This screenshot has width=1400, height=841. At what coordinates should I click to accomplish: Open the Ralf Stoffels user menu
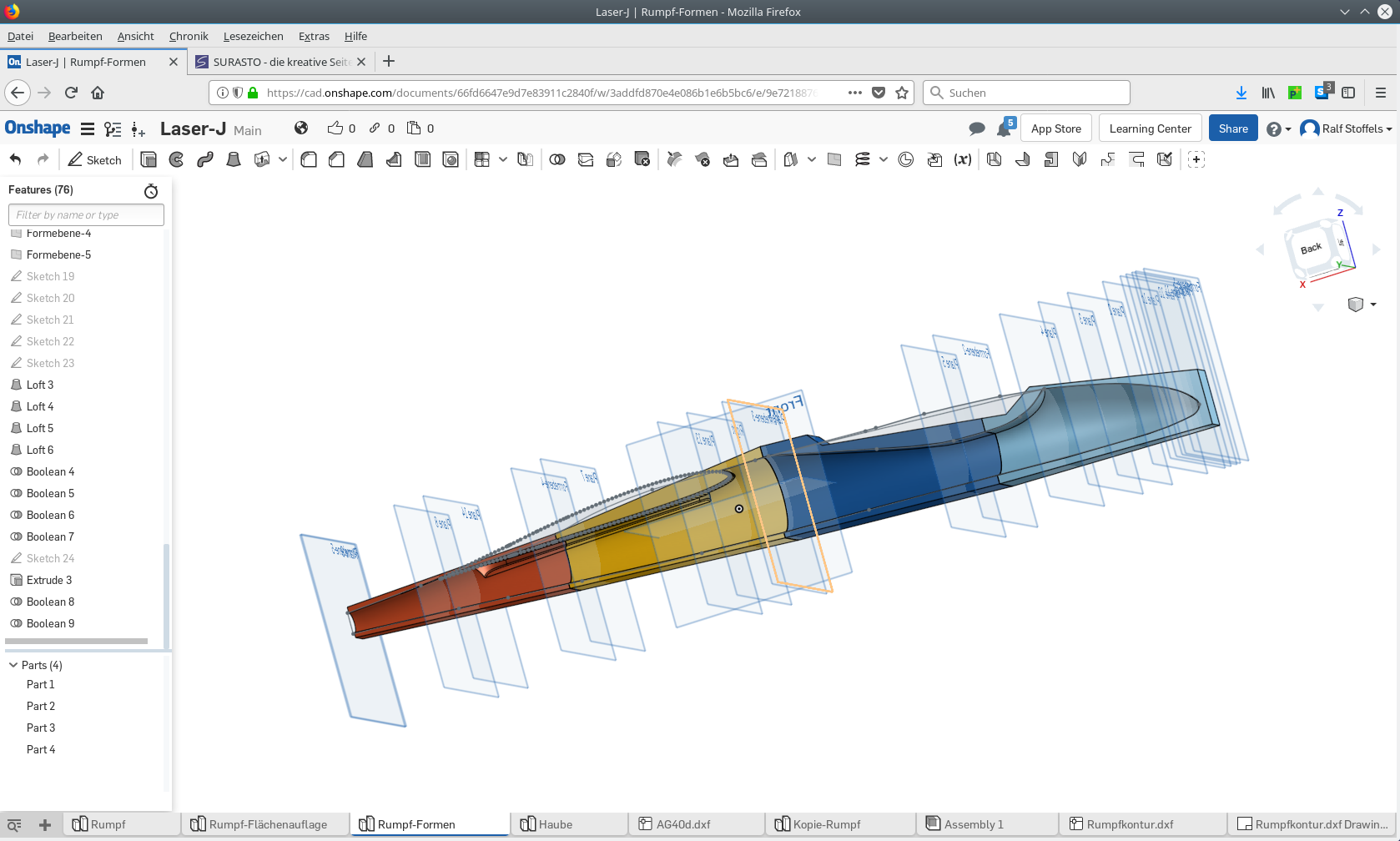[x=1347, y=128]
